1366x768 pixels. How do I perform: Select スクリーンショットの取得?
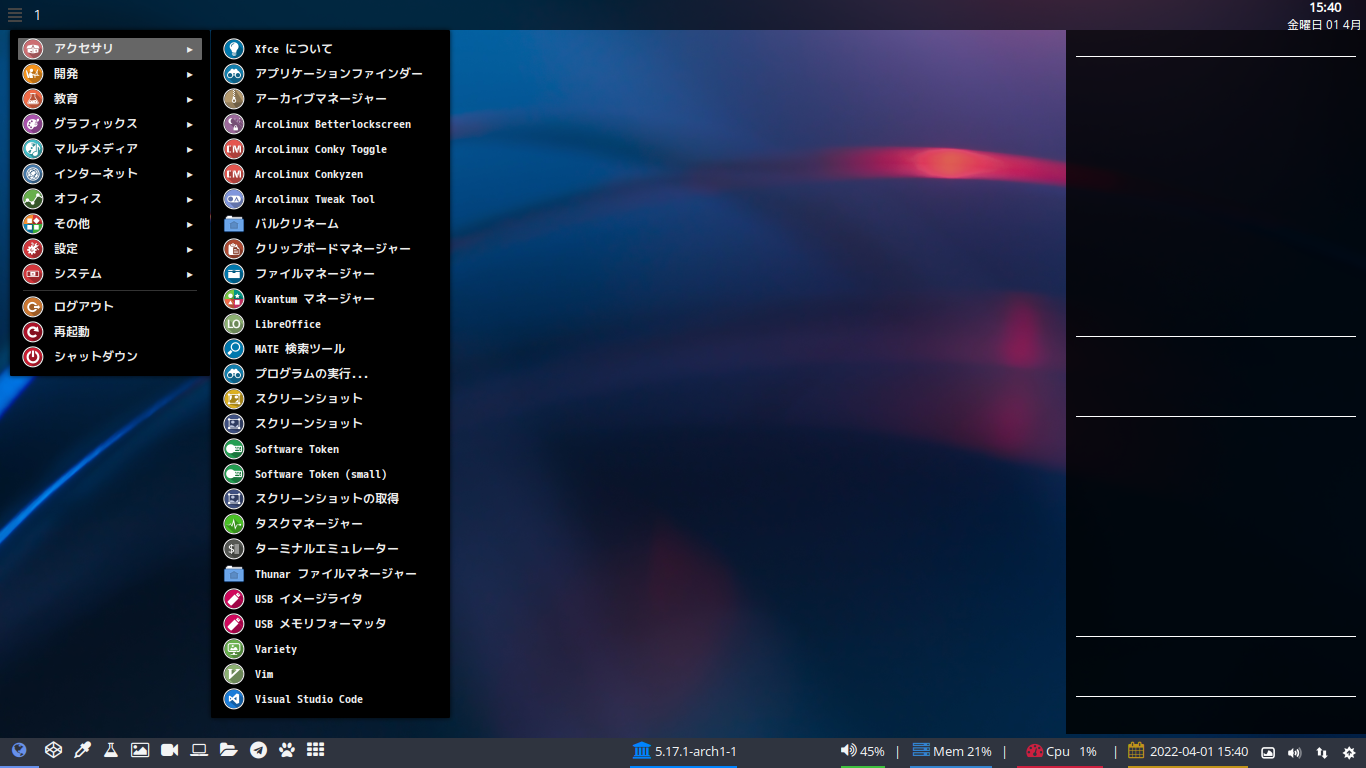[330, 498]
